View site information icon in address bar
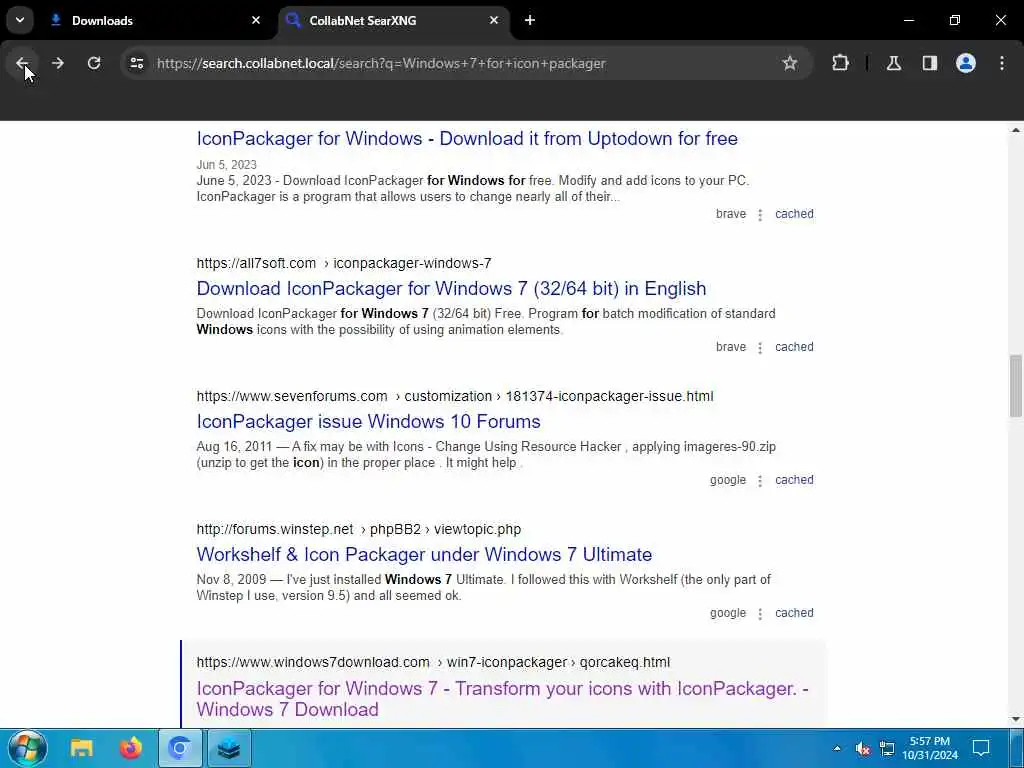 pos(136,63)
